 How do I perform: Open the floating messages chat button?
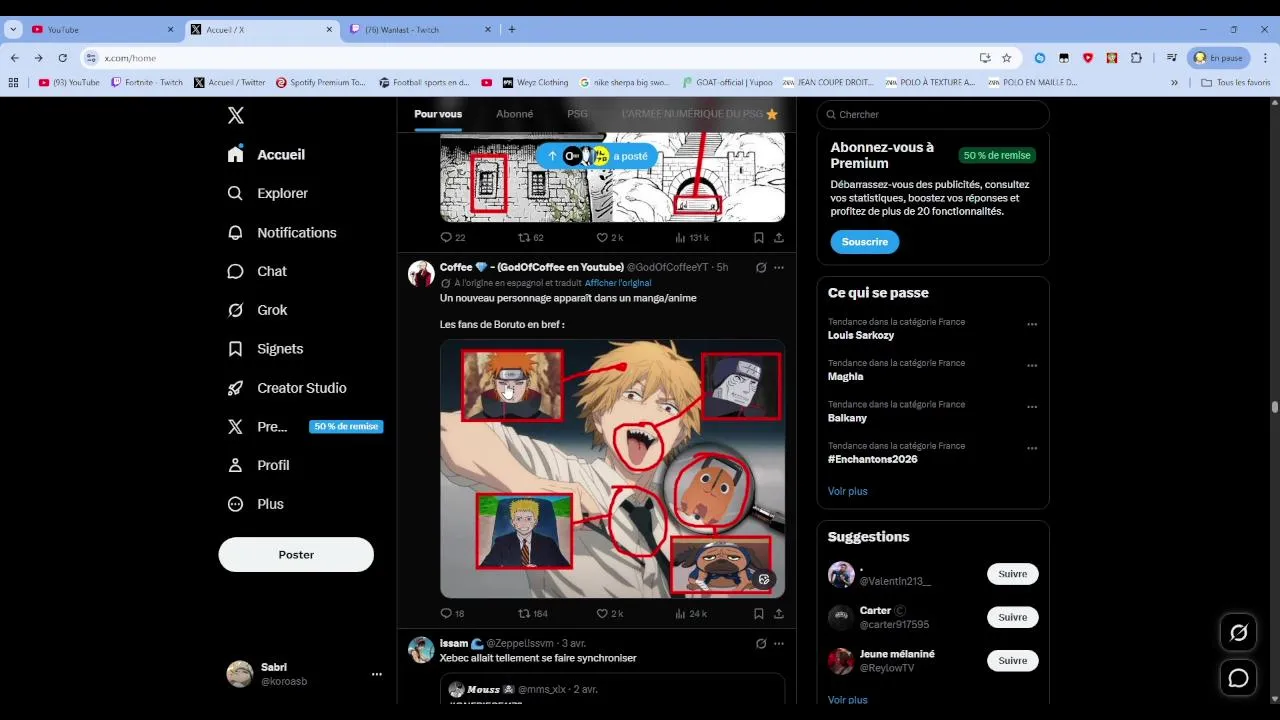(1238, 678)
